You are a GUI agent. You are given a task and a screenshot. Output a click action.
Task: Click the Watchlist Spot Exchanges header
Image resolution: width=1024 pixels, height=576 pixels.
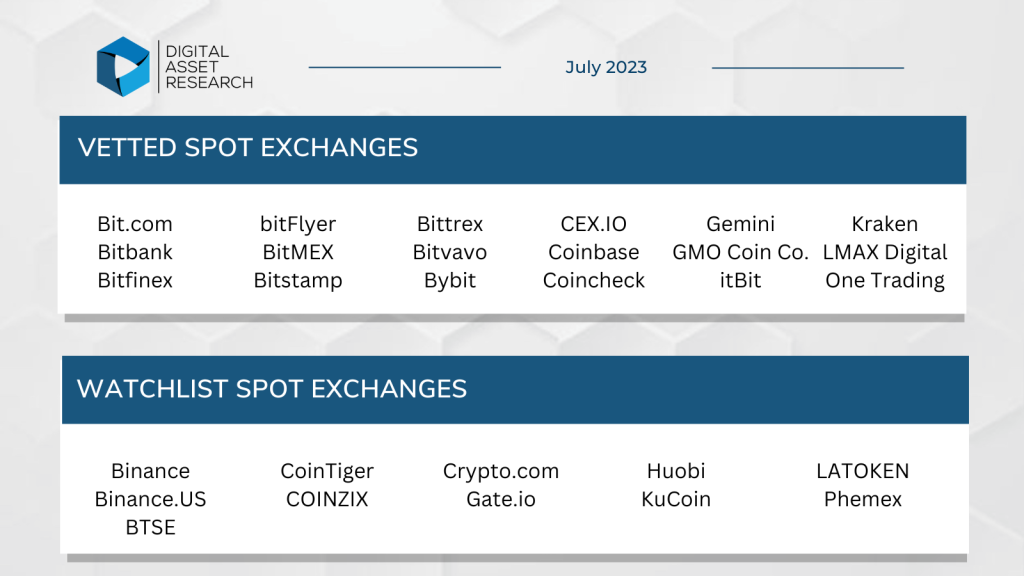(272, 389)
